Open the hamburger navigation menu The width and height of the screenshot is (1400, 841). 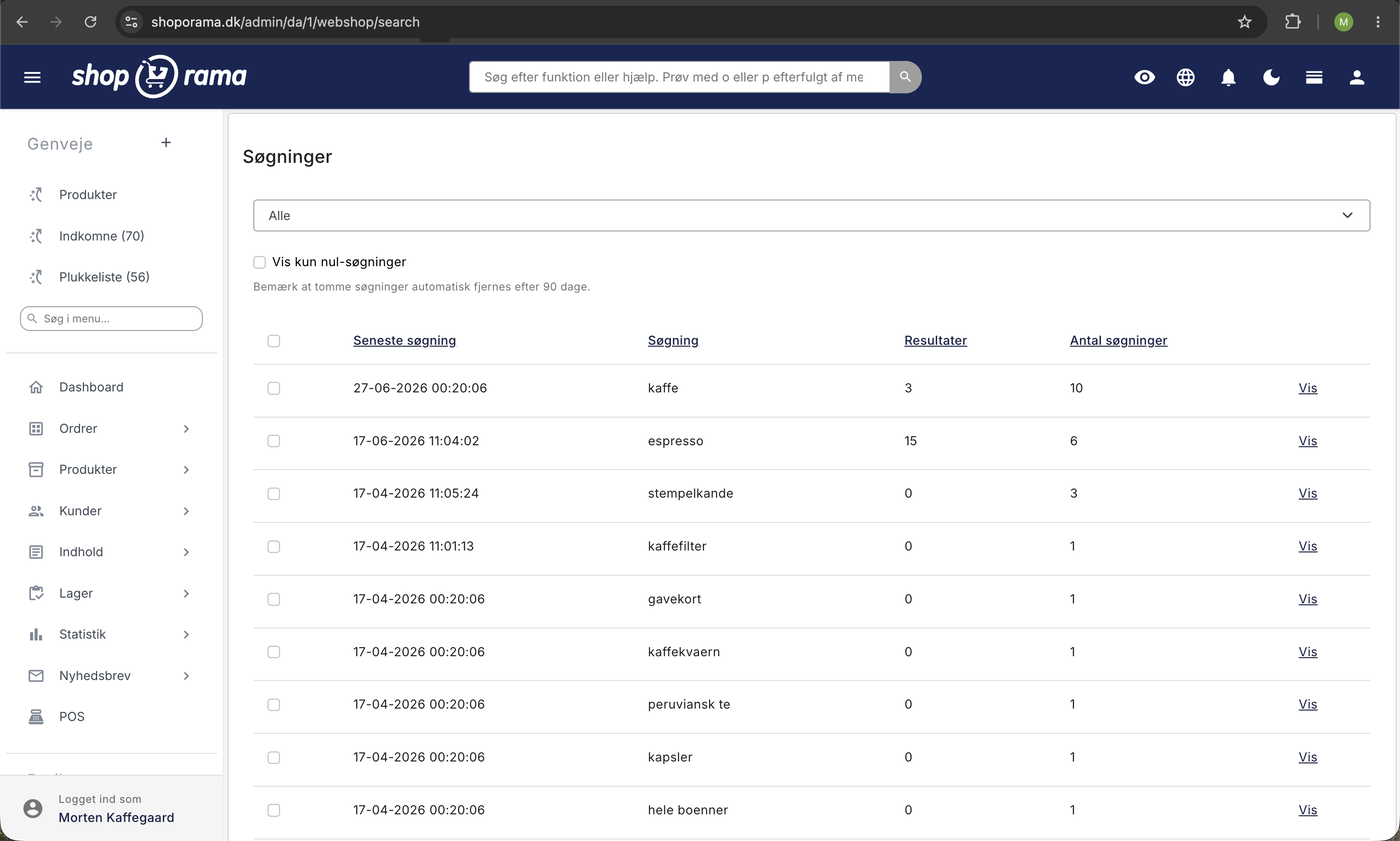32,77
